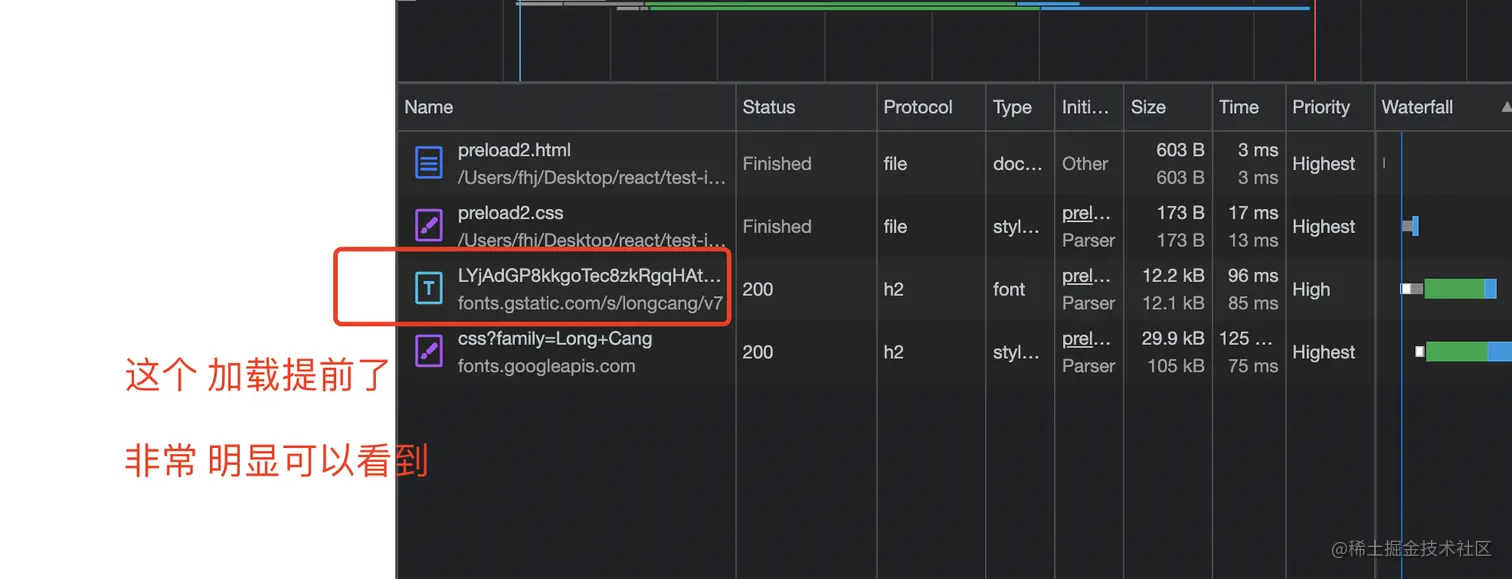Click the red load marker in timeline overview
The height and width of the screenshot is (579, 1512).
coord(1315,40)
